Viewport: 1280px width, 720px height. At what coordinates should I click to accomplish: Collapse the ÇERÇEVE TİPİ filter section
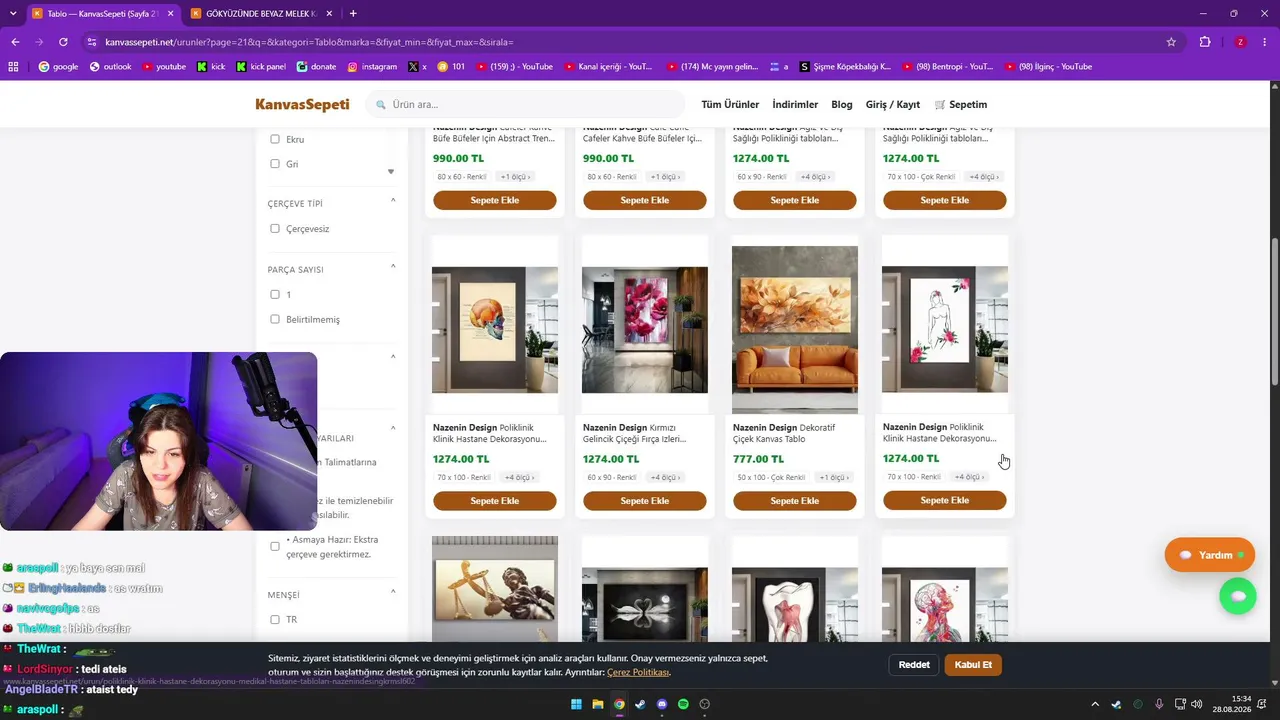tap(393, 201)
